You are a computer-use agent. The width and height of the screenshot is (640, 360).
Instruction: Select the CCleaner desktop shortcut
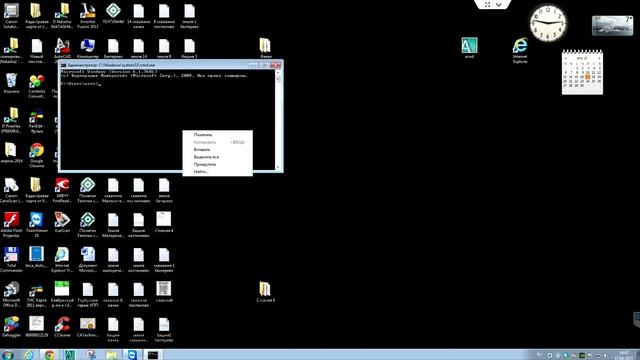click(62, 327)
